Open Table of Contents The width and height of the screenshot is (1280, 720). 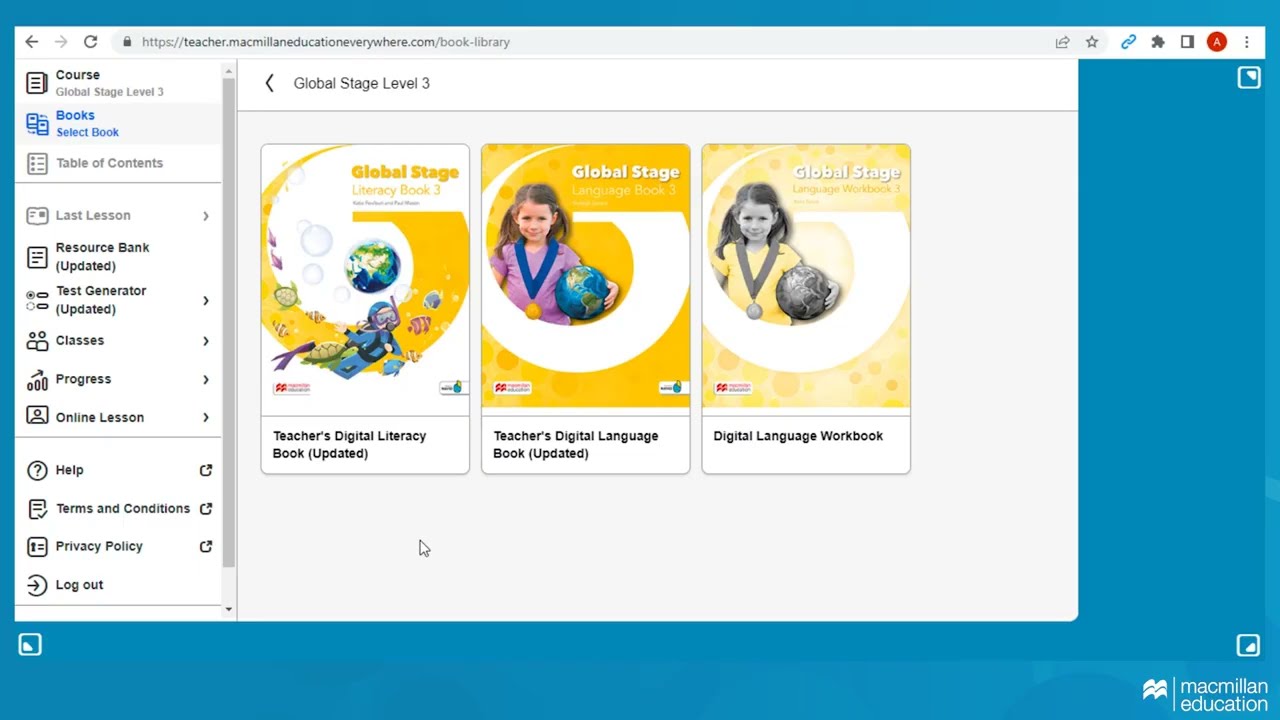point(118,163)
